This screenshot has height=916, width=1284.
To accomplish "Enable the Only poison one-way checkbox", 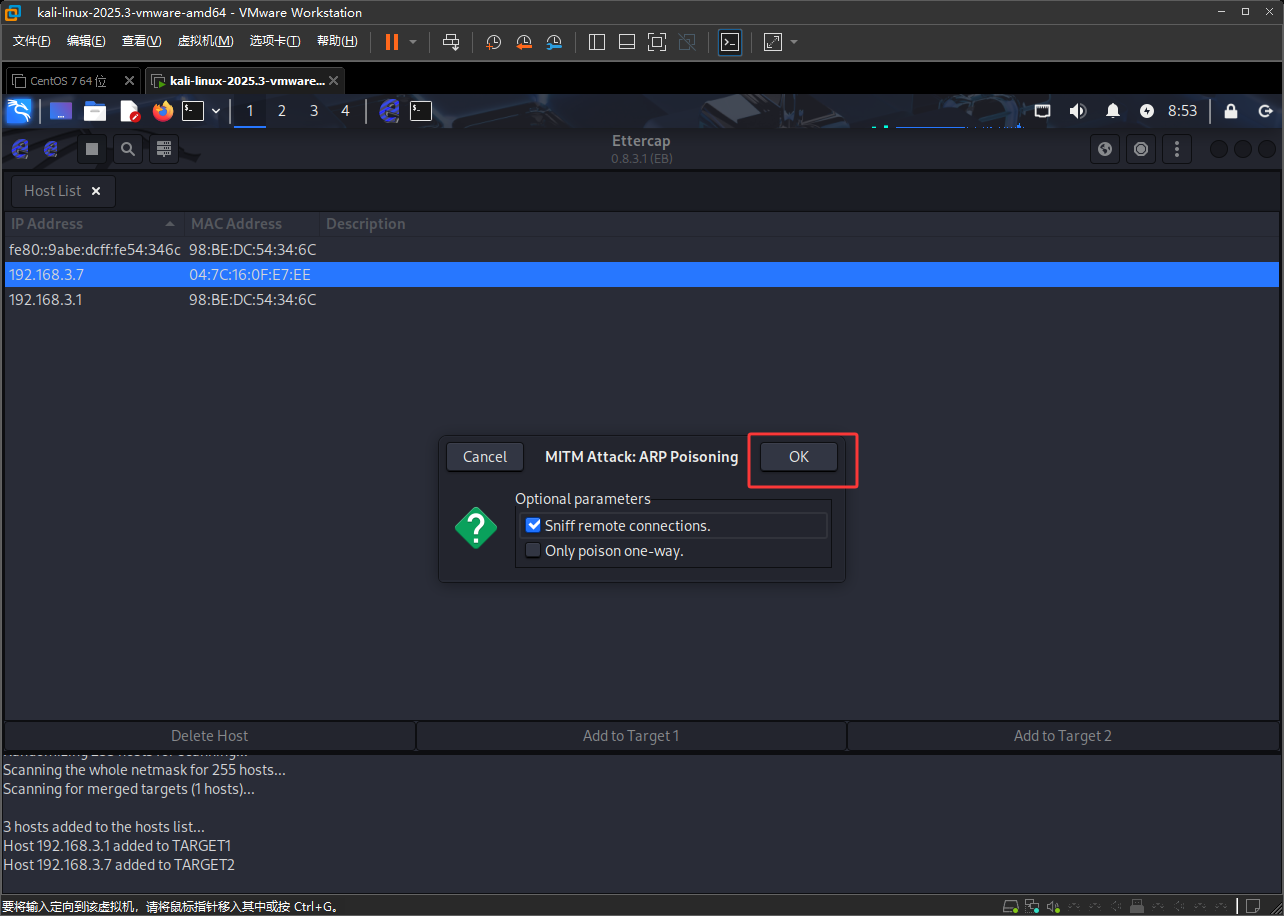I will click(533, 550).
